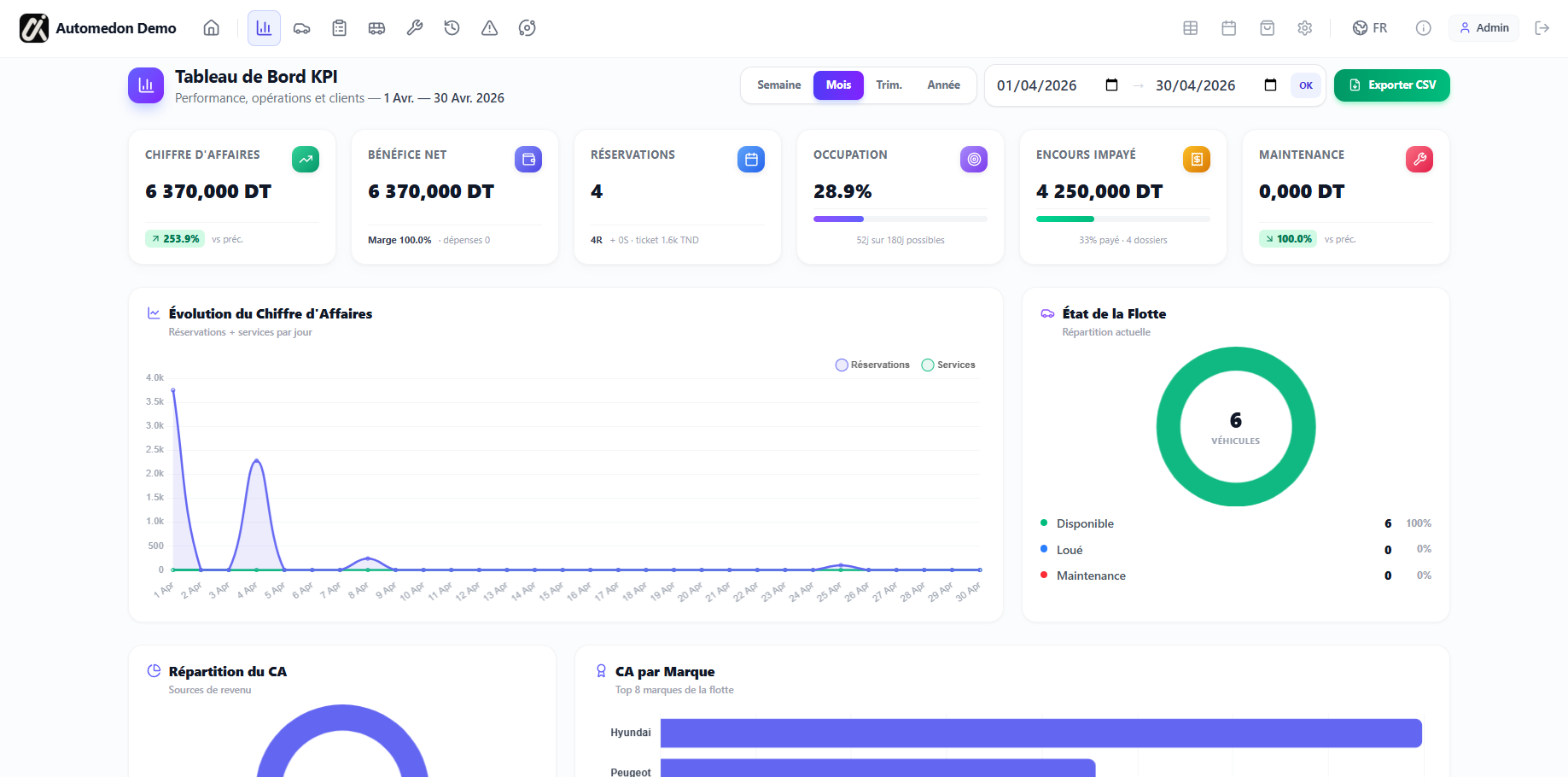The height and width of the screenshot is (777, 1568).
Task: Open the shopping bag icon
Action: (1268, 28)
